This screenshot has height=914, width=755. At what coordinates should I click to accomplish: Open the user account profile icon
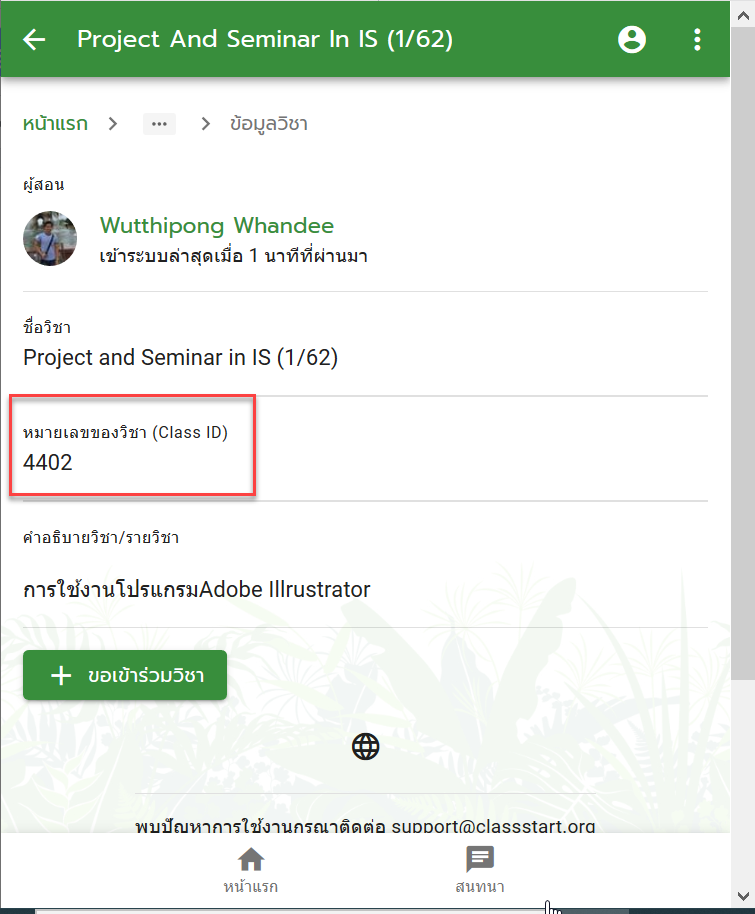tap(632, 40)
